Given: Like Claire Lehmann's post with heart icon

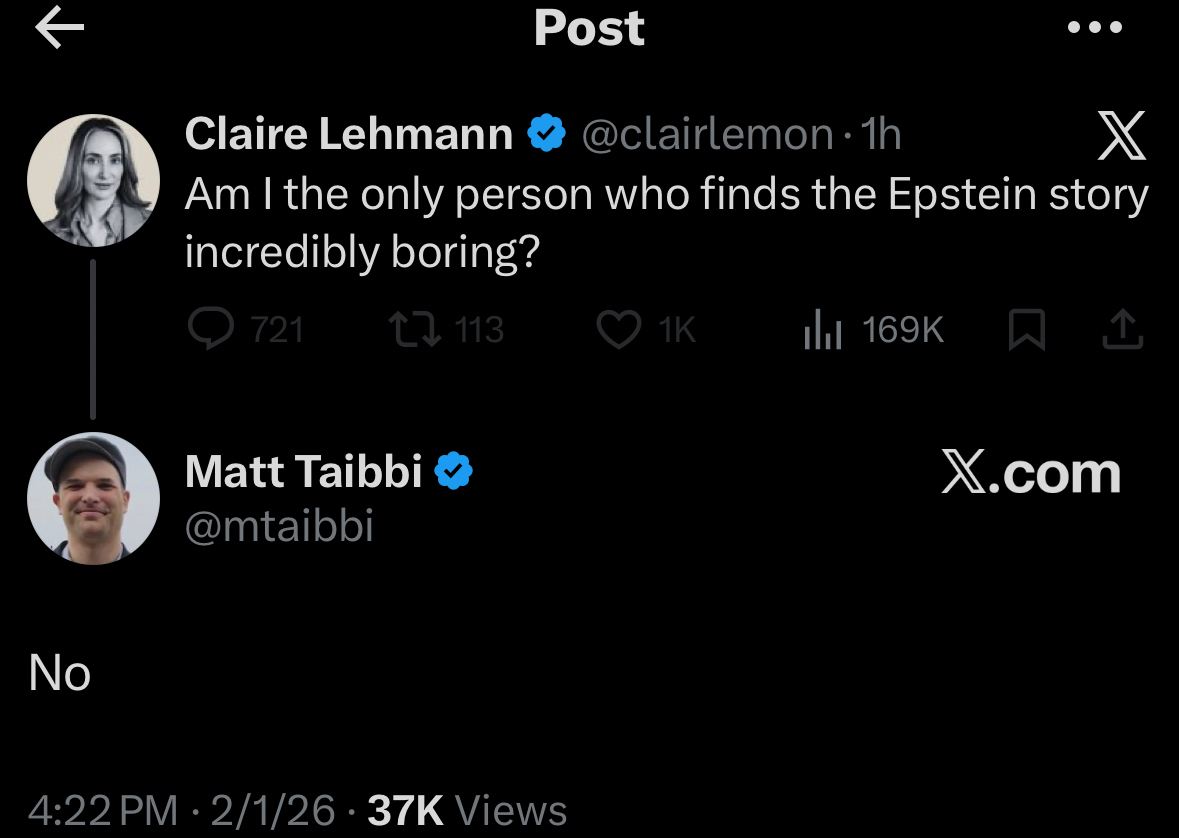Looking at the screenshot, I should 618,330.
